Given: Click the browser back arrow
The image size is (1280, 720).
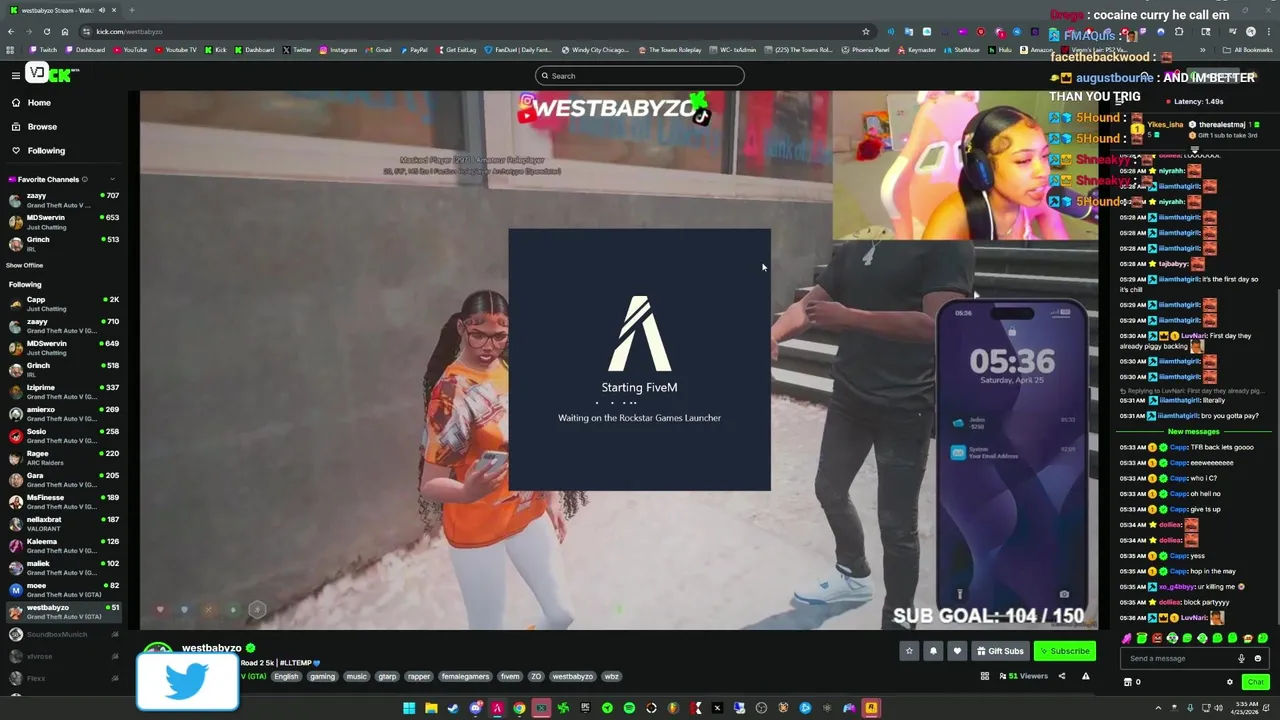Looking at the screenshot, I should (x=10, y=32).
